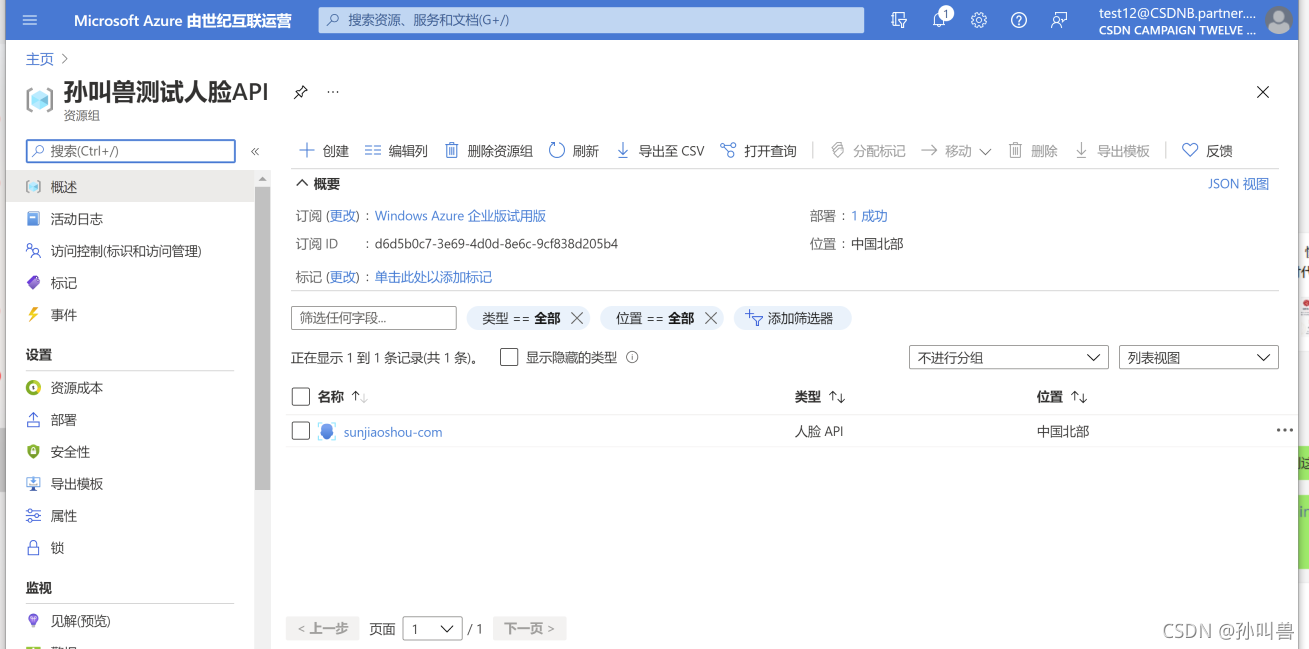Screen dimensions: 1309x649
Task: Collapse the left sidebar menu
Action: [x=255, y=151]
